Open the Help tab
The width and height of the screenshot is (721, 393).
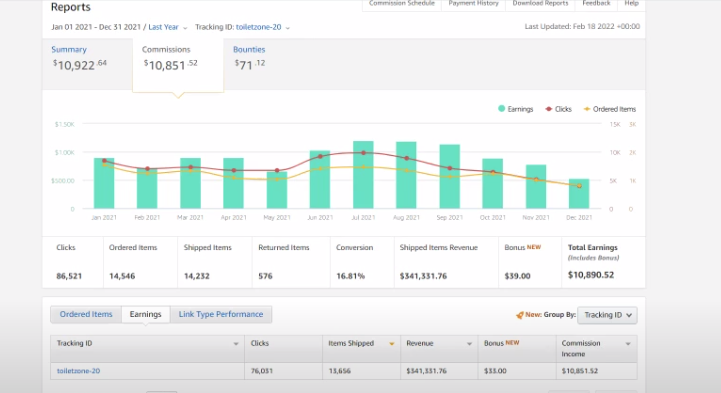(x=631, y=4)
